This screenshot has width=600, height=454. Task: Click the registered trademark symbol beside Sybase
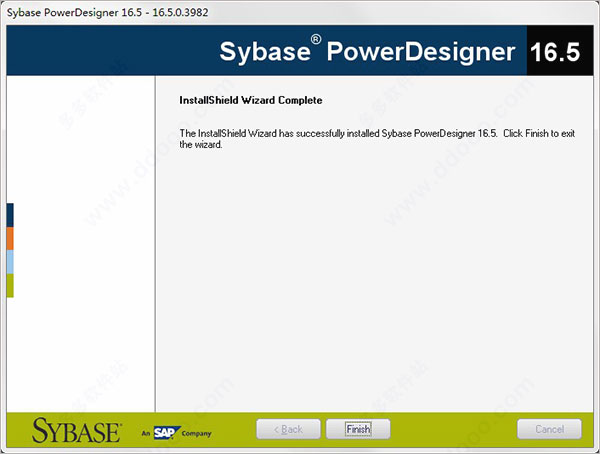click(x=316, y=39)
